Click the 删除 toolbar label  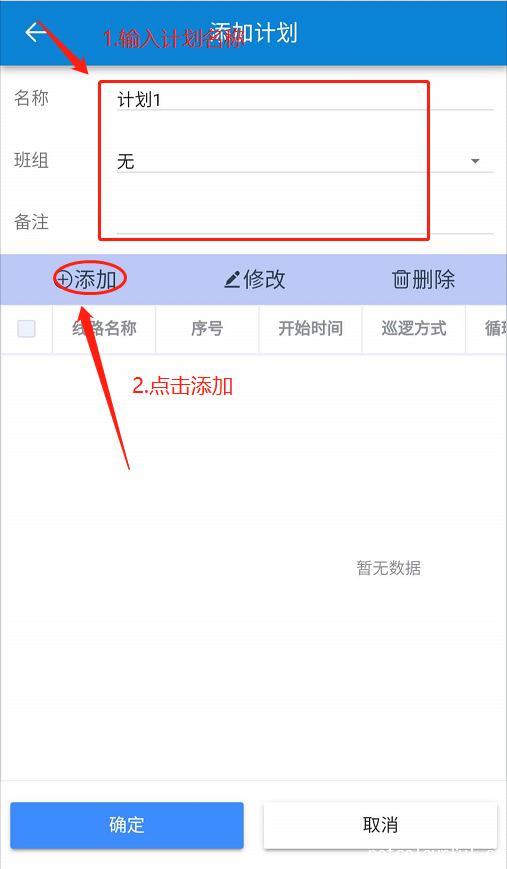tap(433, 279)
